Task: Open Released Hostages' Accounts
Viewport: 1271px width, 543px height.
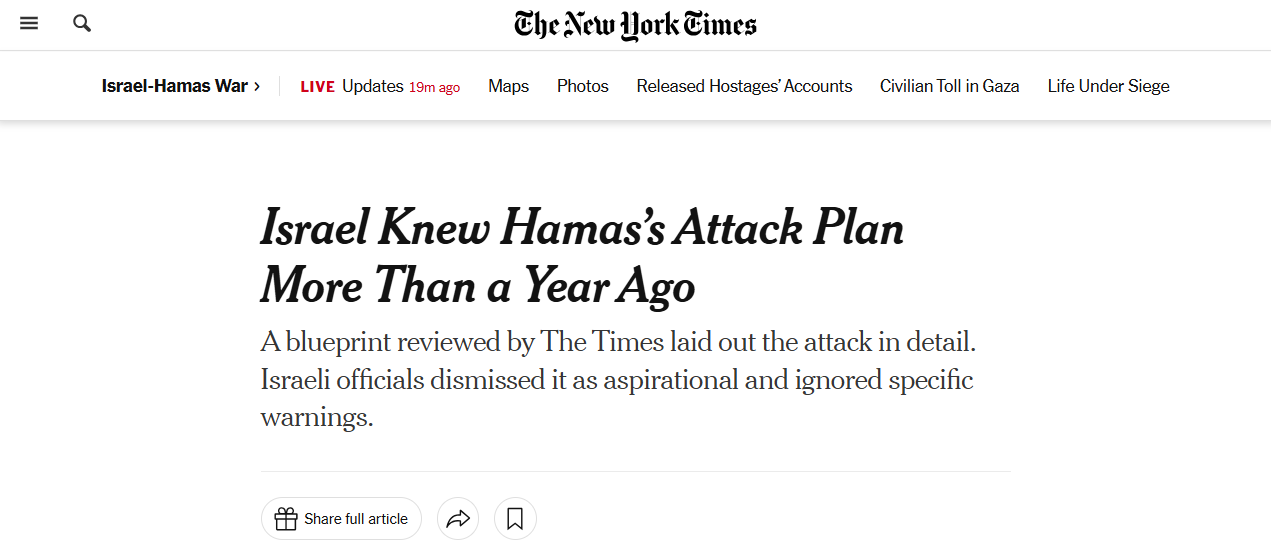Action: tap(745, 86)
